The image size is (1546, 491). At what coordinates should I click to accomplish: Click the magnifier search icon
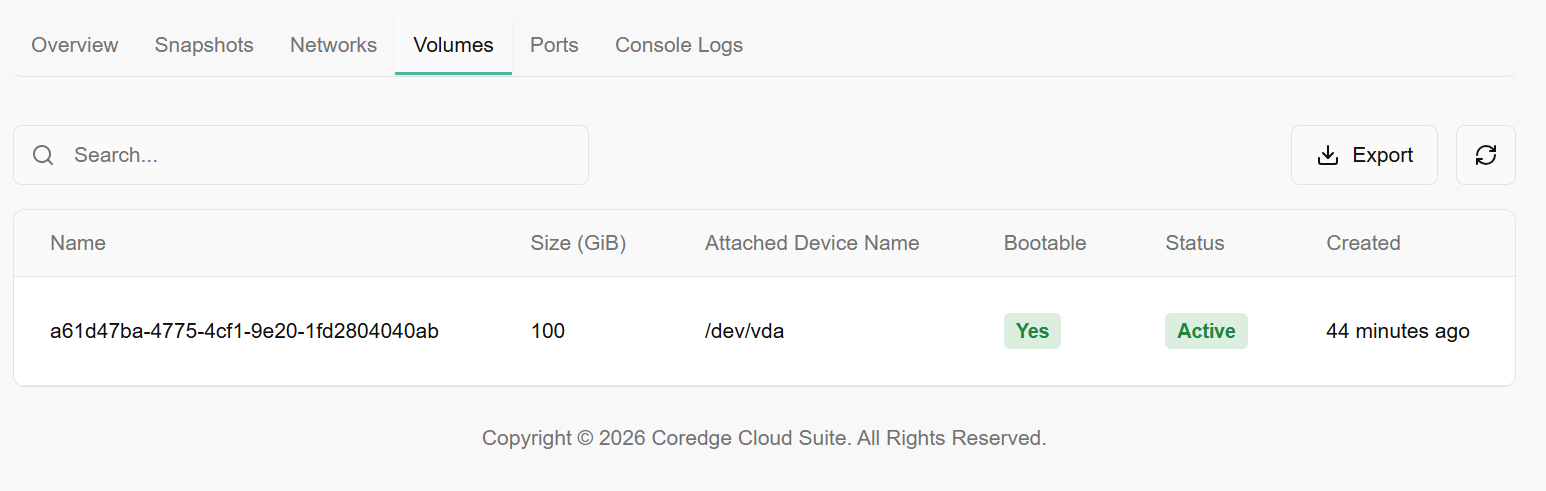[x=43, y=155]
